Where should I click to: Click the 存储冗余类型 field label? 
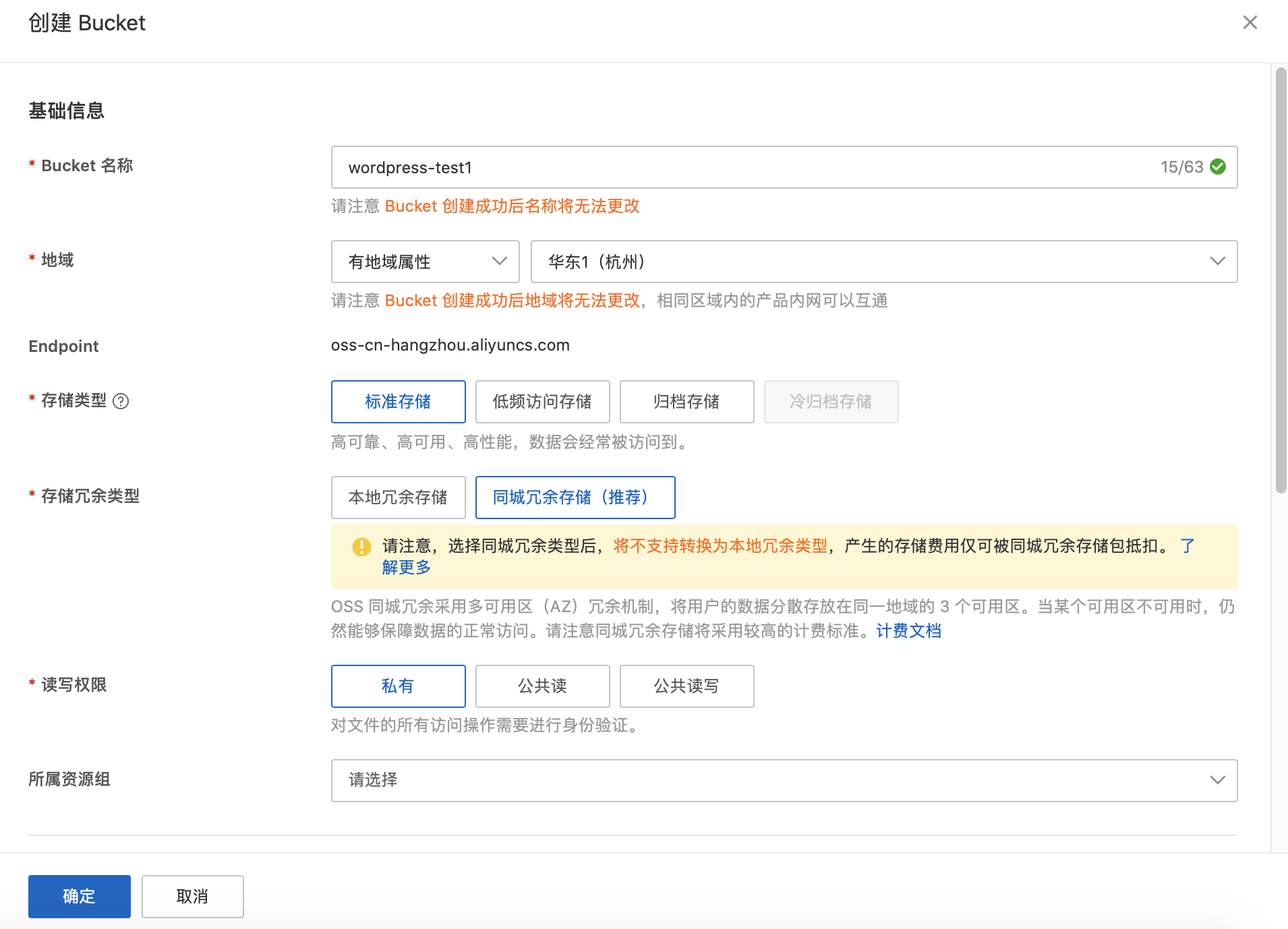90,496
